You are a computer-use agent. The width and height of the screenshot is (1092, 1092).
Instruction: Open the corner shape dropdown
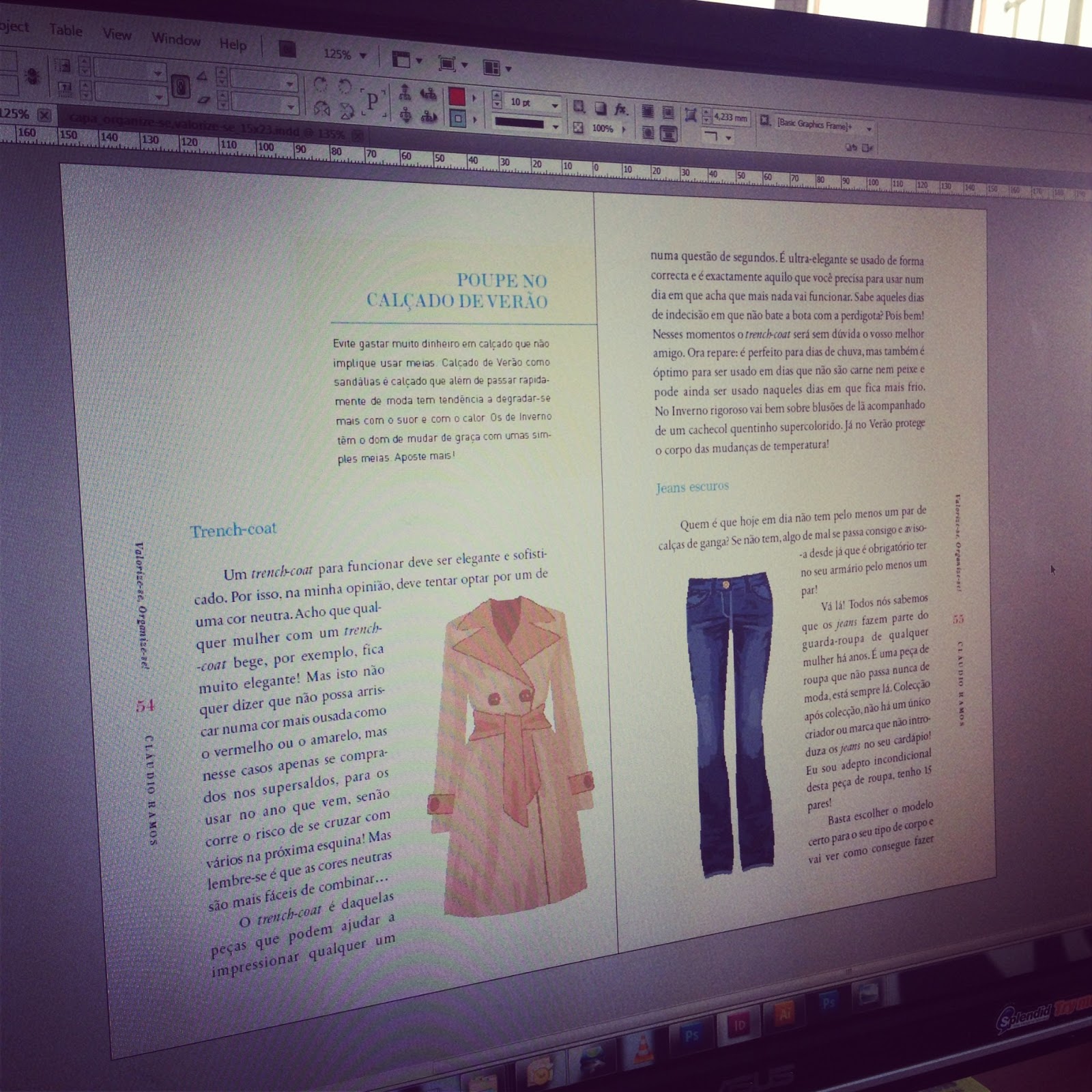(728, 138)
